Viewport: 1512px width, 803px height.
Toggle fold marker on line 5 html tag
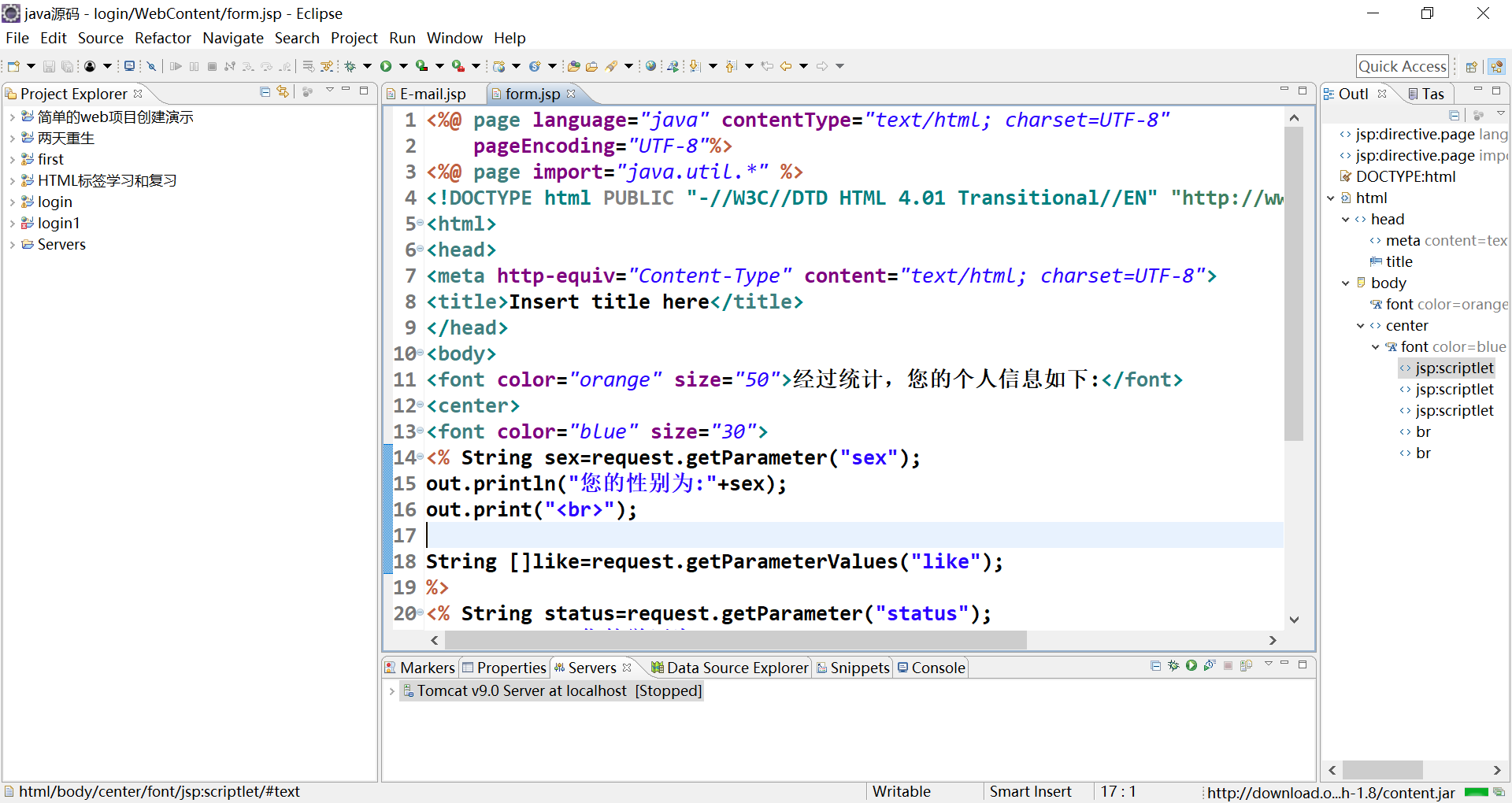(420, 224)
